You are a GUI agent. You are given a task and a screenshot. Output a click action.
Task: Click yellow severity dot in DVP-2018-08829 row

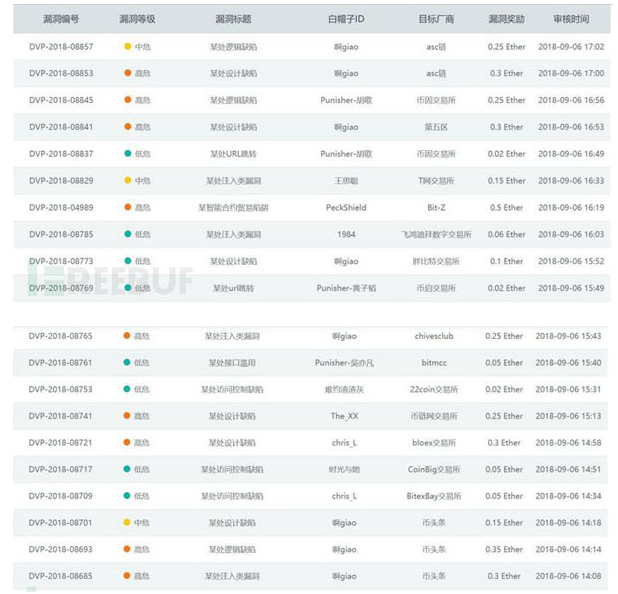click(127, 181)
